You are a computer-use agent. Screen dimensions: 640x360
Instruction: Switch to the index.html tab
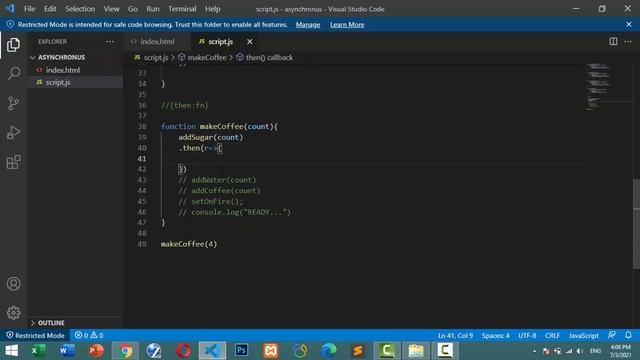157,42
